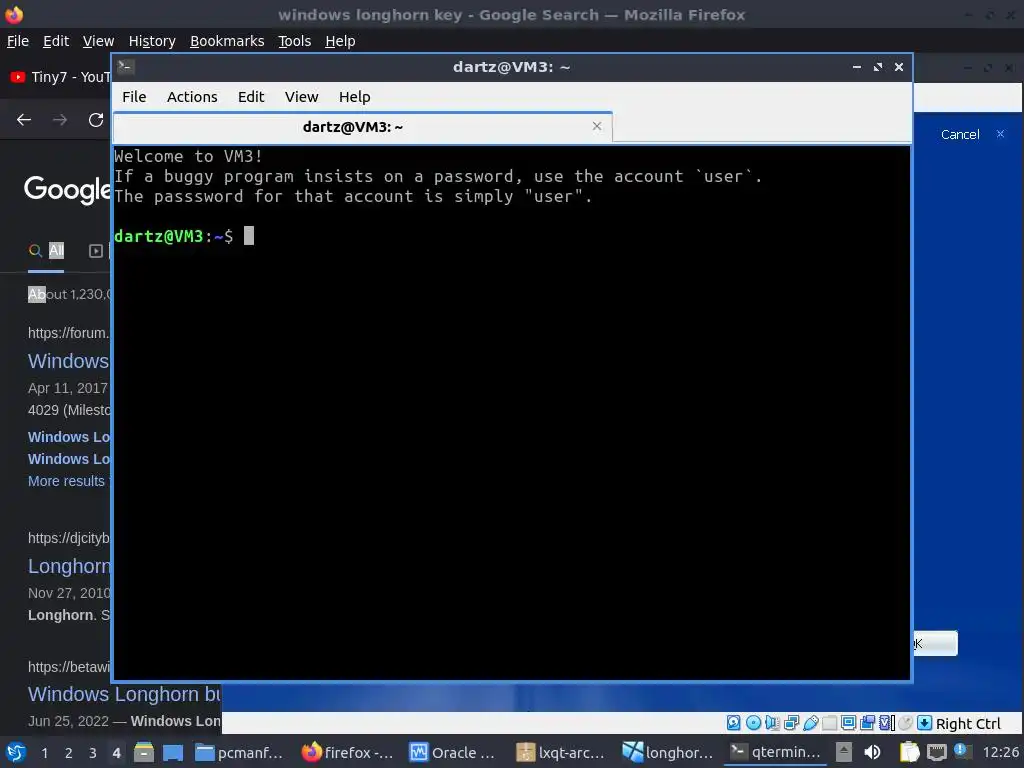Click the Google logo
Screen dimensions: 1024x768
pos(67,189)
